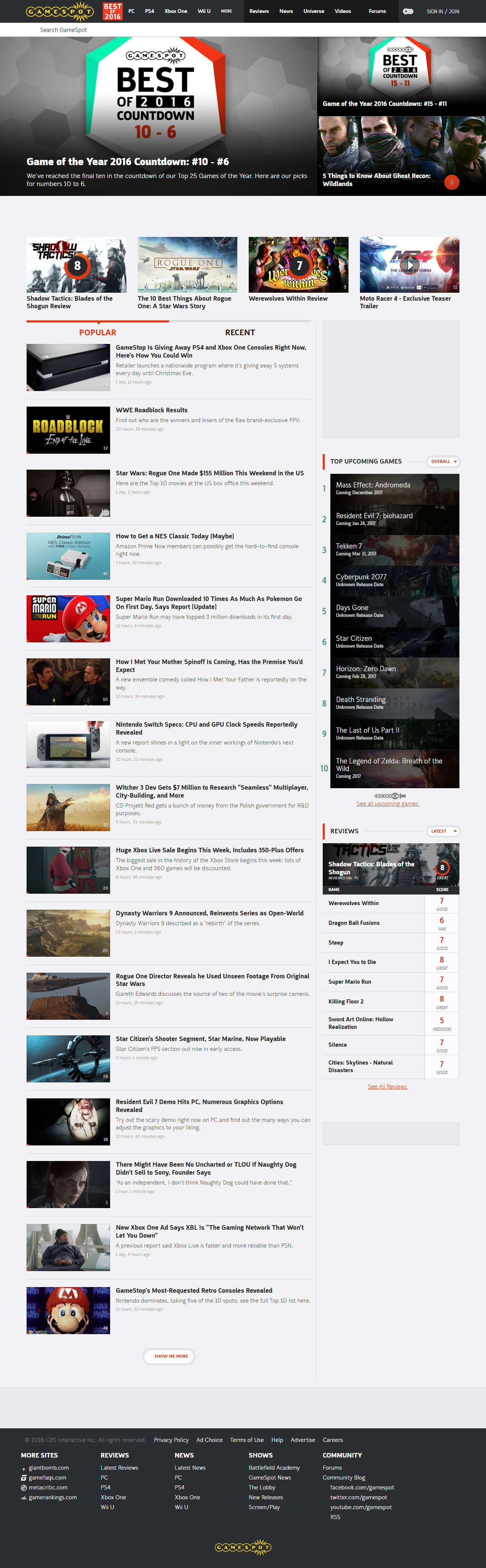Screen dimensions: 486x1568
Task: Click score 8 circle in Reviews panel
Action: [x=442, y=868]
